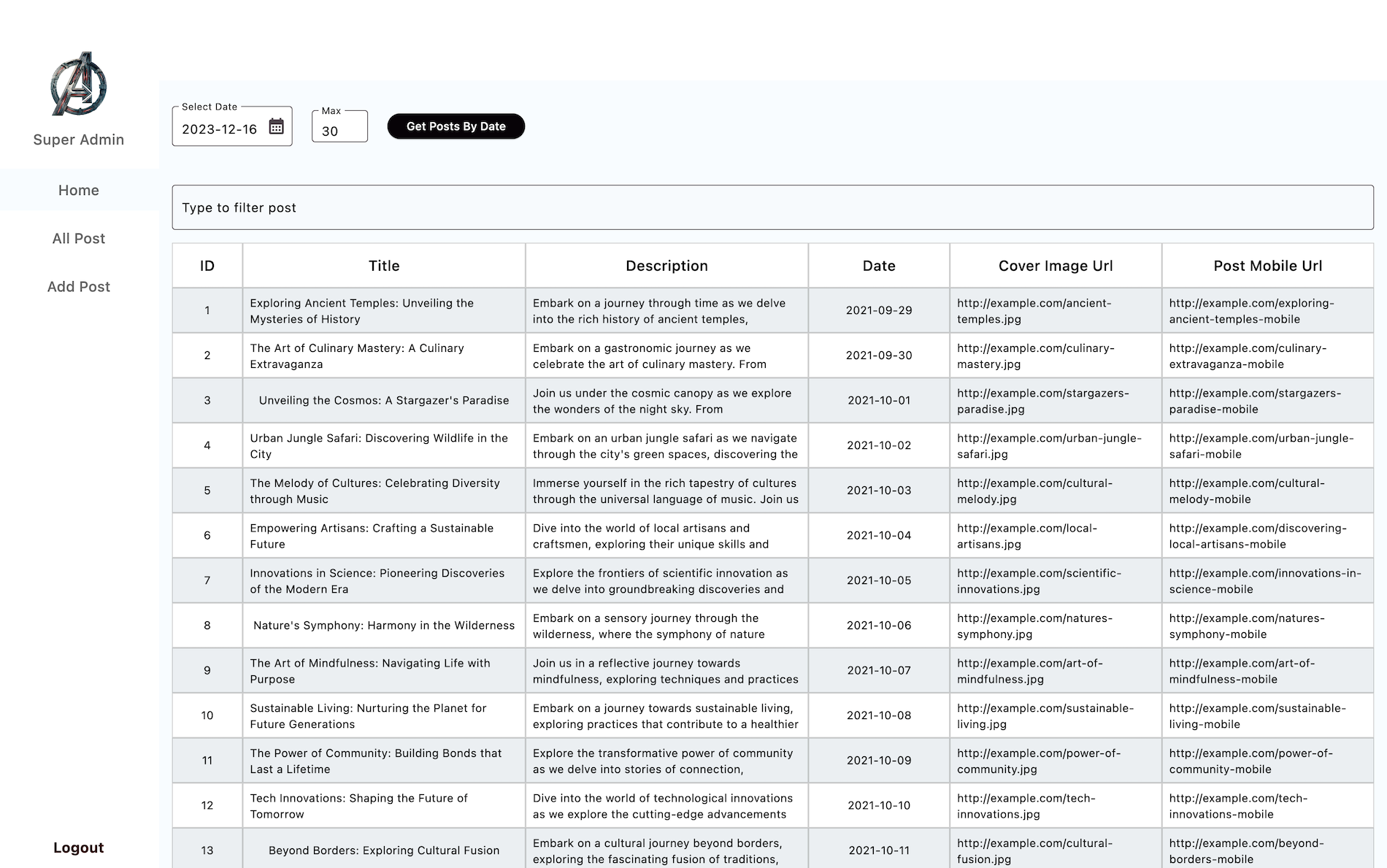Screen dimensions: 1387x868
Task: Click Get Posts By Date button
Action: point(456,126)
